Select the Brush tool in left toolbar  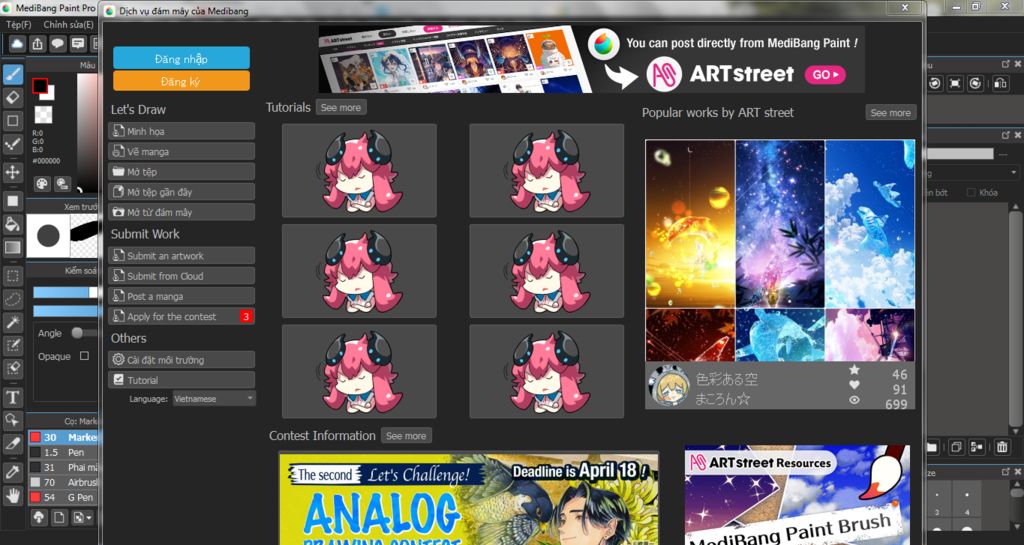[x=13, y=74]
